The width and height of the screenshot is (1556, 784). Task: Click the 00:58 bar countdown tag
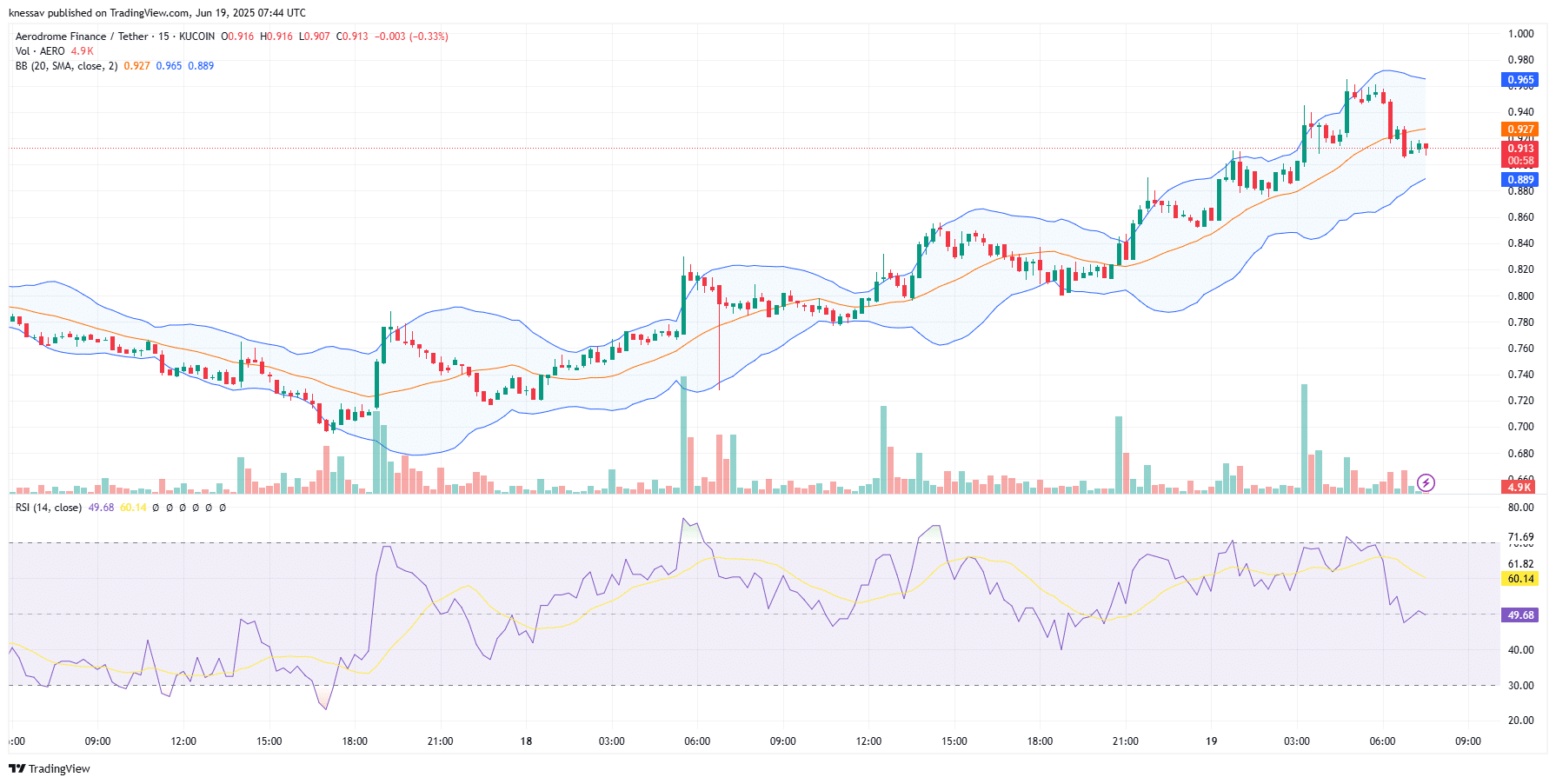click(x=1520, y=161)
